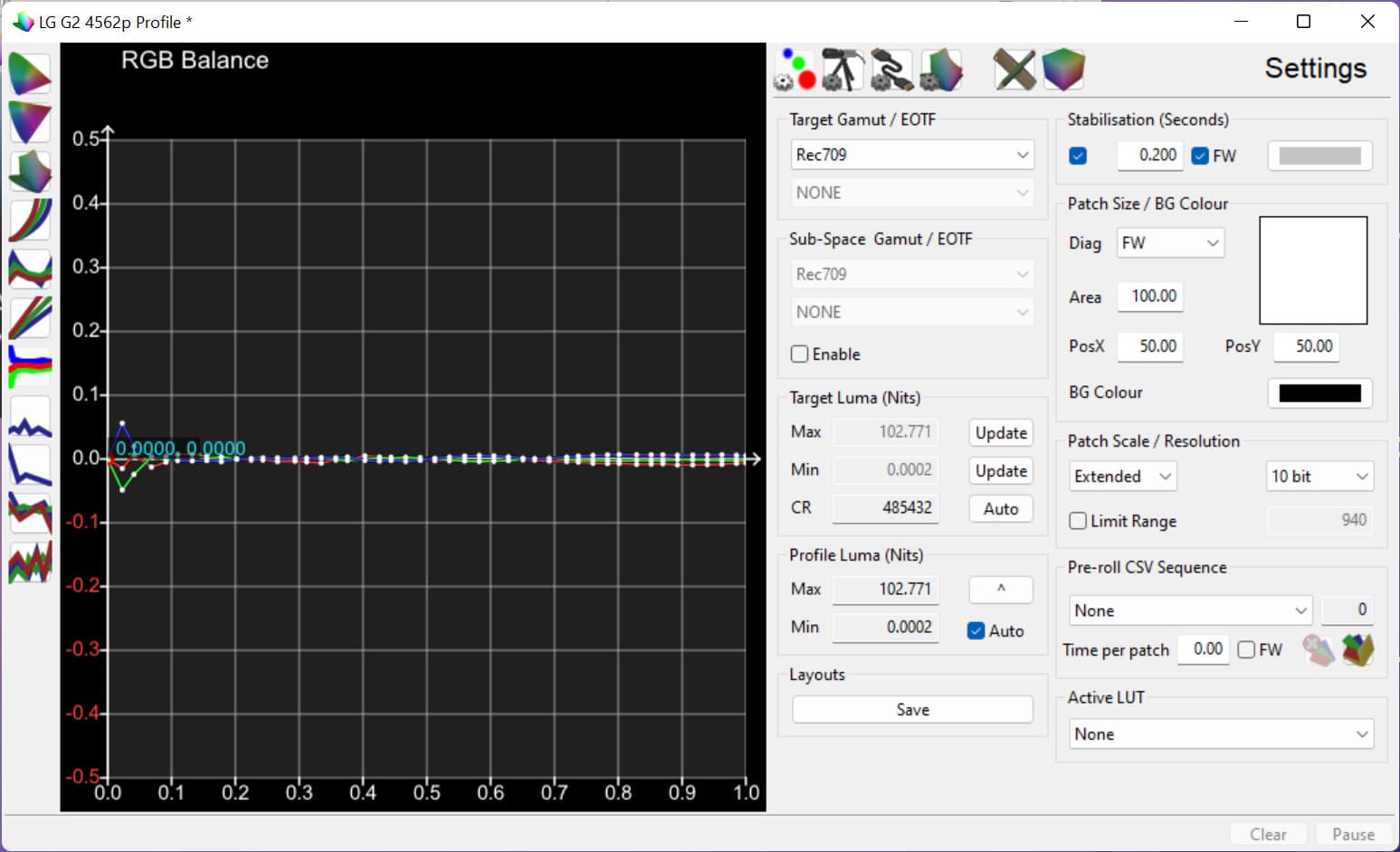1400x852 pixels.
Task: Open gamut with gear options icon
Action: [x=940, y=70]
